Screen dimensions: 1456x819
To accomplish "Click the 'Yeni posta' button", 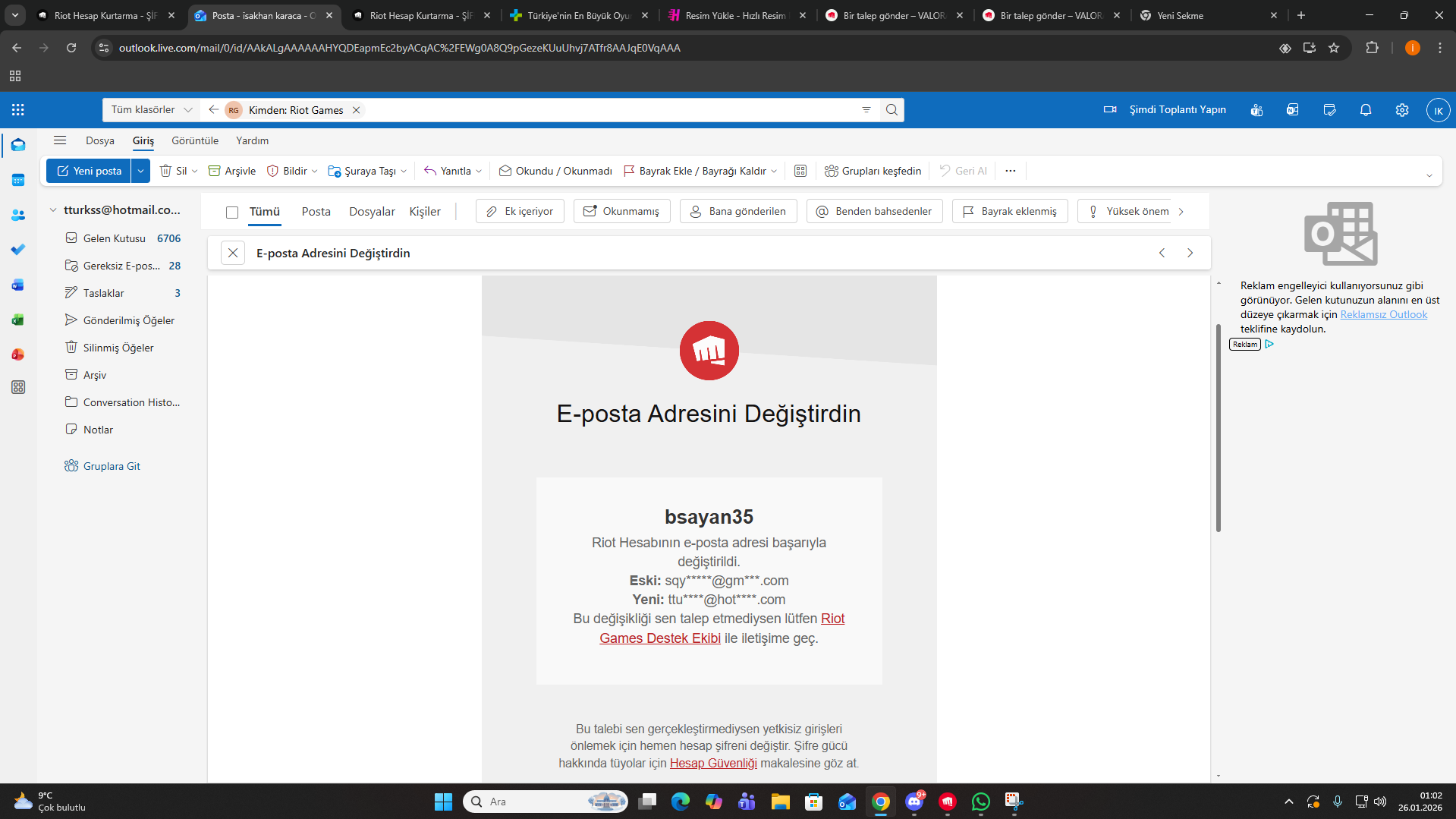I will click(x=89, y=171).
